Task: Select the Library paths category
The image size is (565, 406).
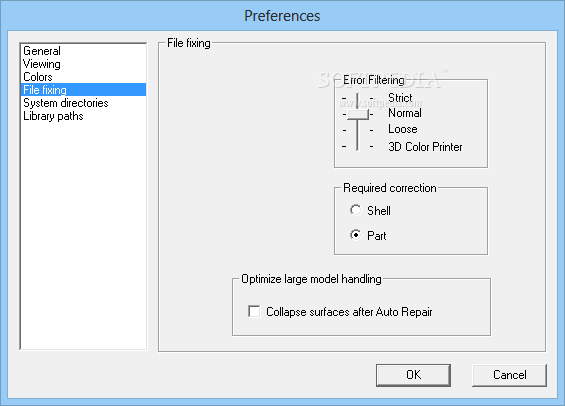Action: (x=53, y=116)
